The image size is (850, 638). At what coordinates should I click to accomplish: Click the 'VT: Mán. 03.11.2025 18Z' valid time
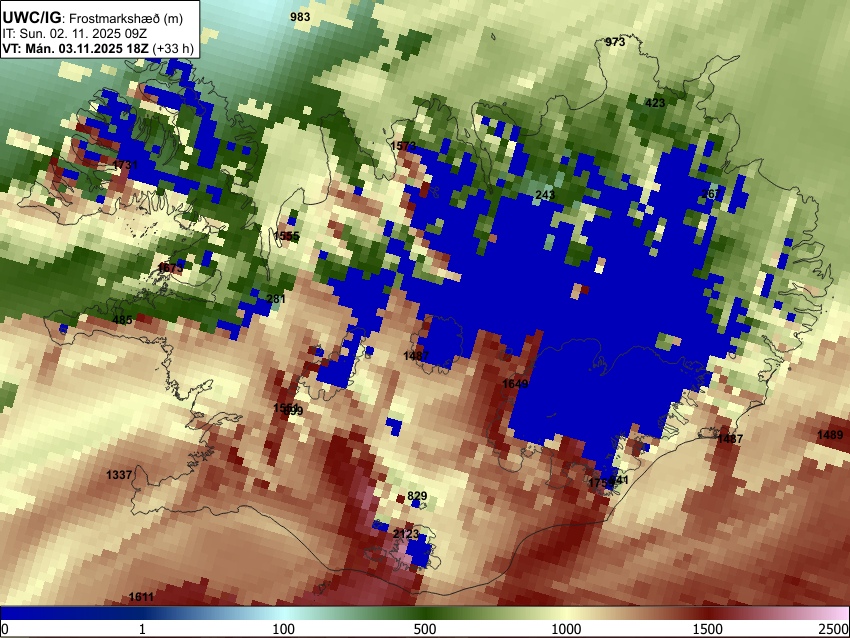click(x=75, y=48)
